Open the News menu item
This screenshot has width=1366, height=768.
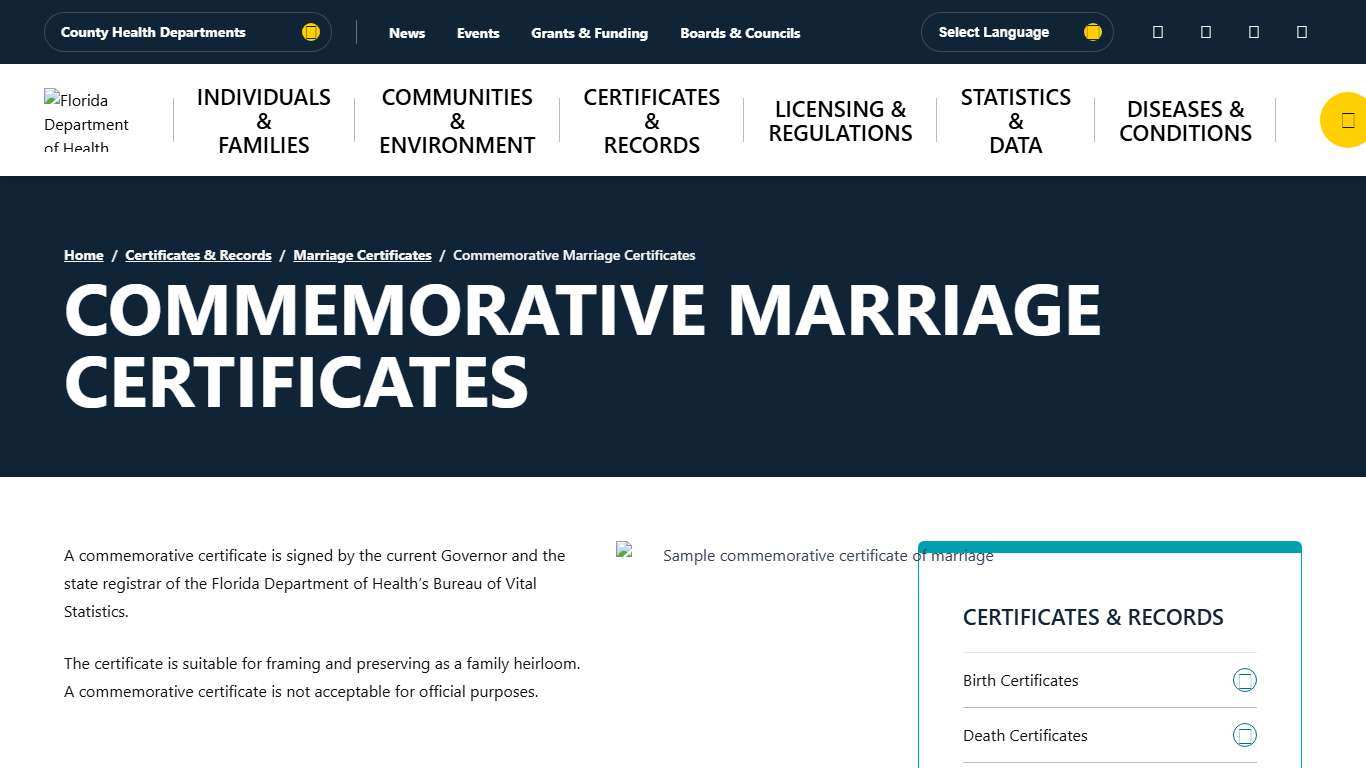407,32
